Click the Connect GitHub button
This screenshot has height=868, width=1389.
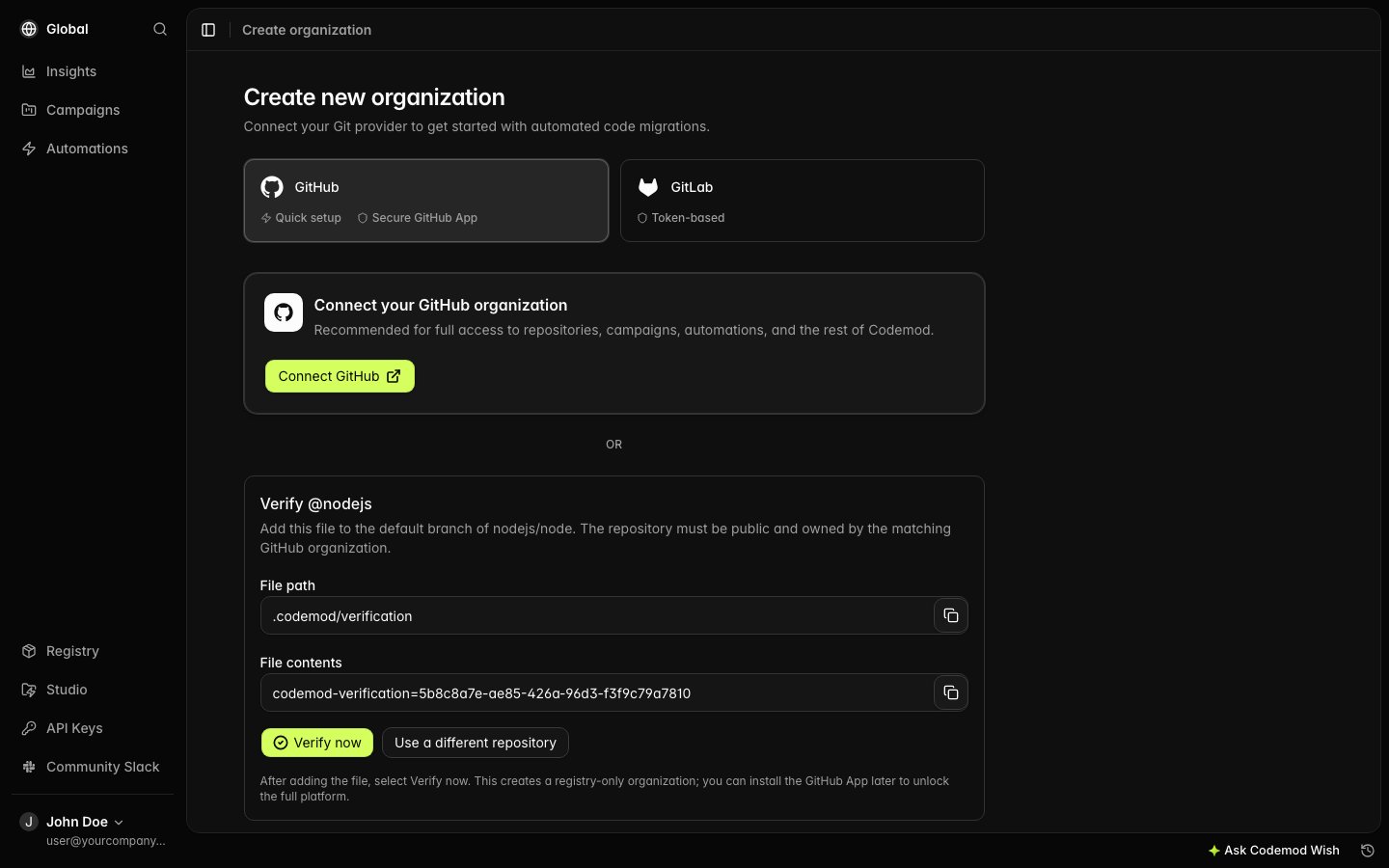tap(340, 376)
